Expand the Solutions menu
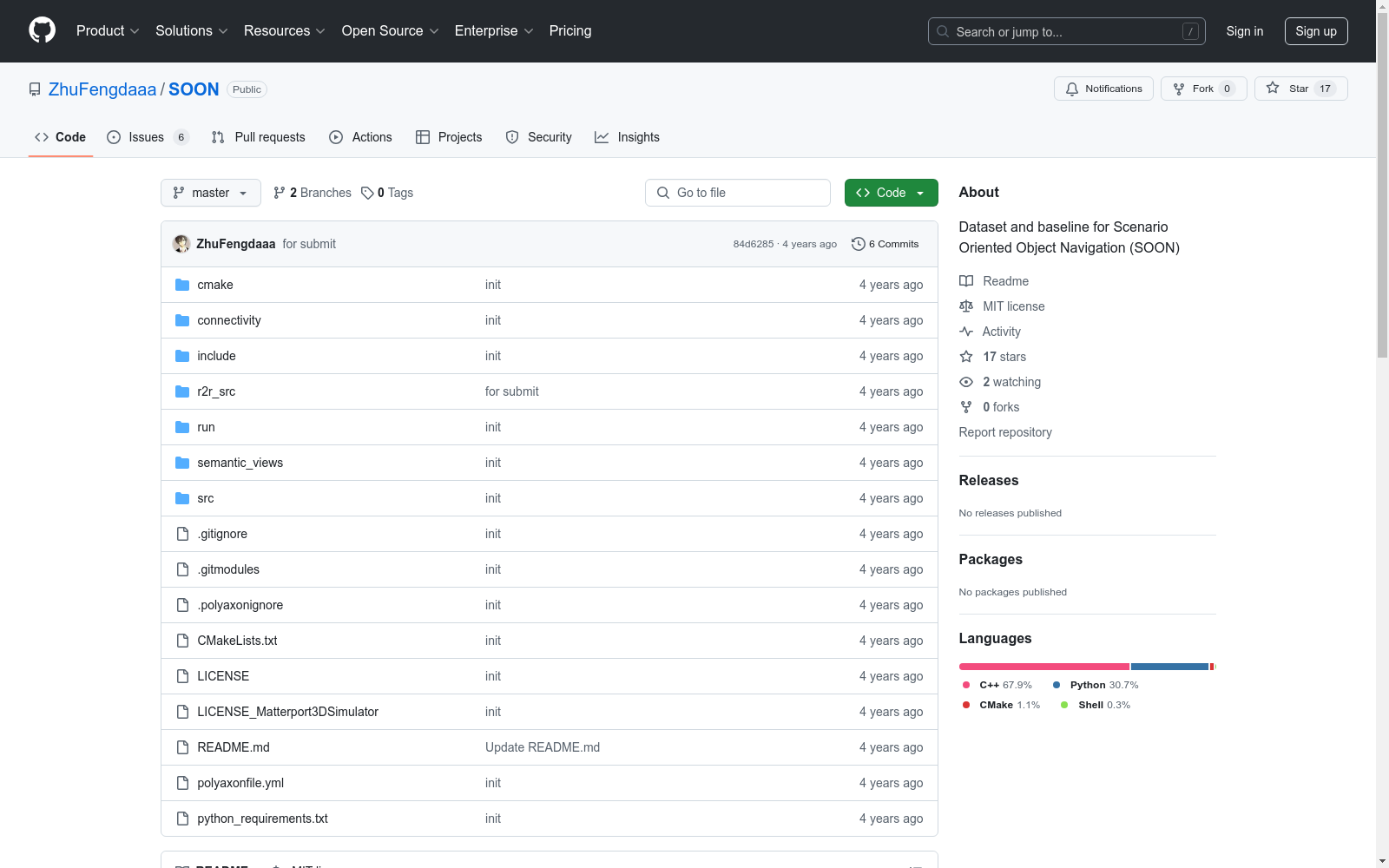This screenshot has height=868, width=1389. click(x=192, y=31)
